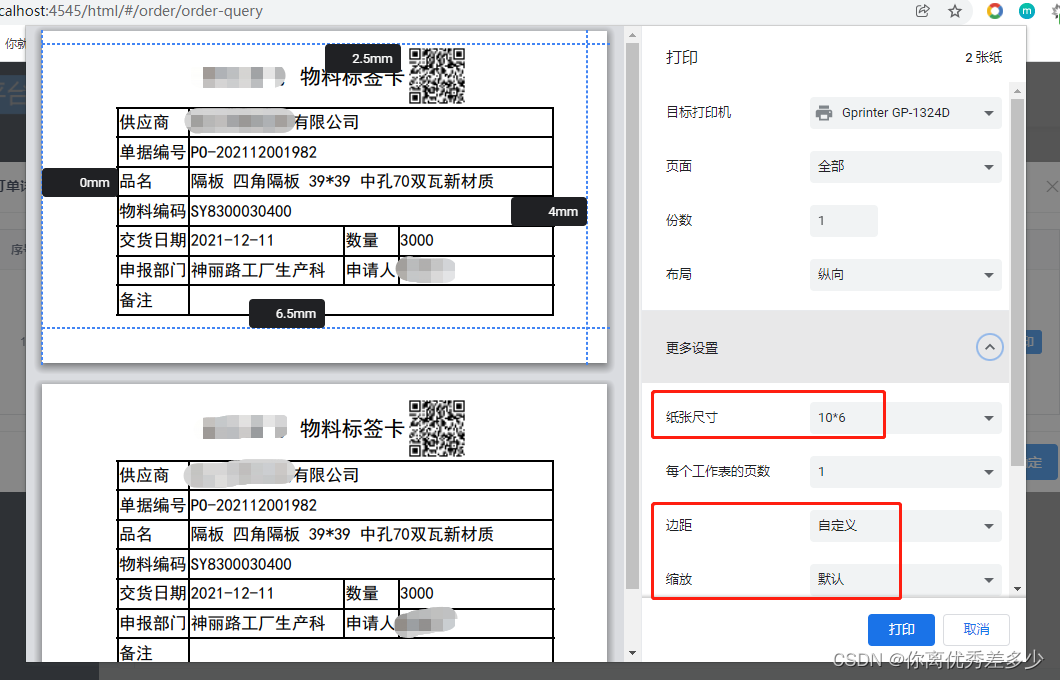The width and height of the screenshot is (1060, 680).
Task: Open the margins dropdown showing 自定义
Action: click(905, 526)
